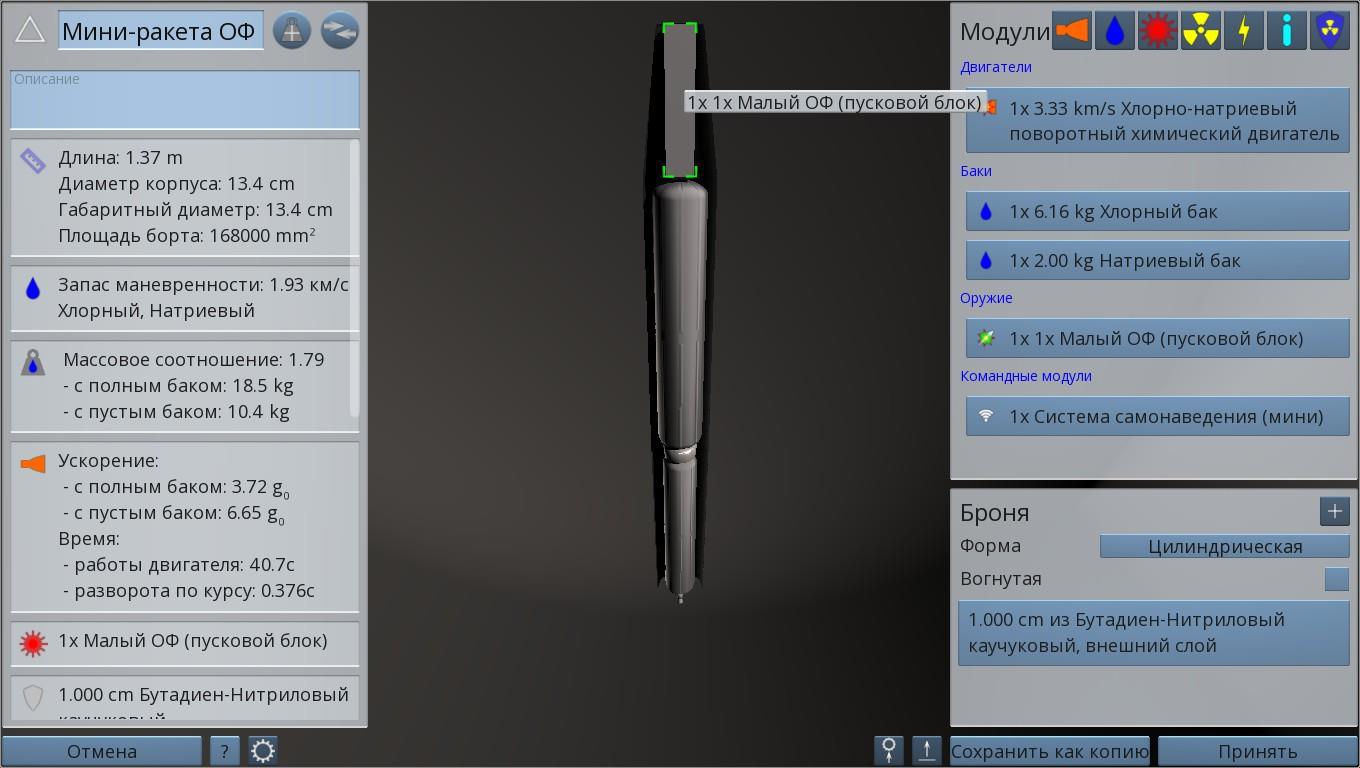Click the Баки section label
Screen dimensions: 1360x768
click(x=976, y=171)
